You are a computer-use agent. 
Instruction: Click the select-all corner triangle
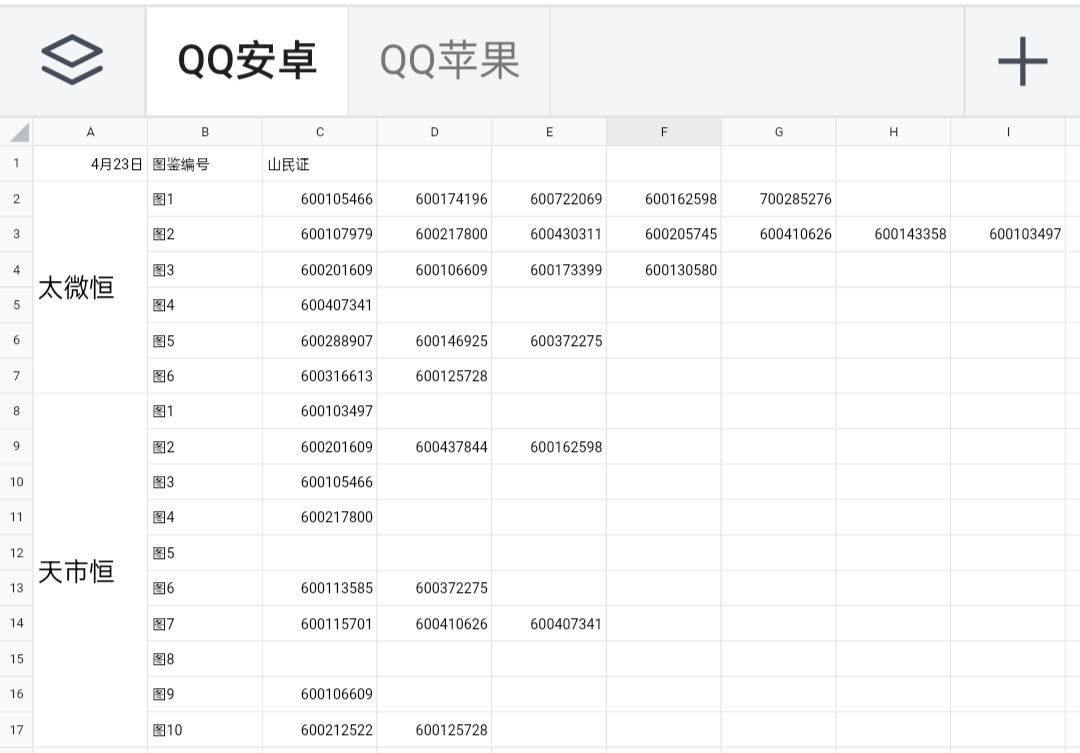coord(17,132)
